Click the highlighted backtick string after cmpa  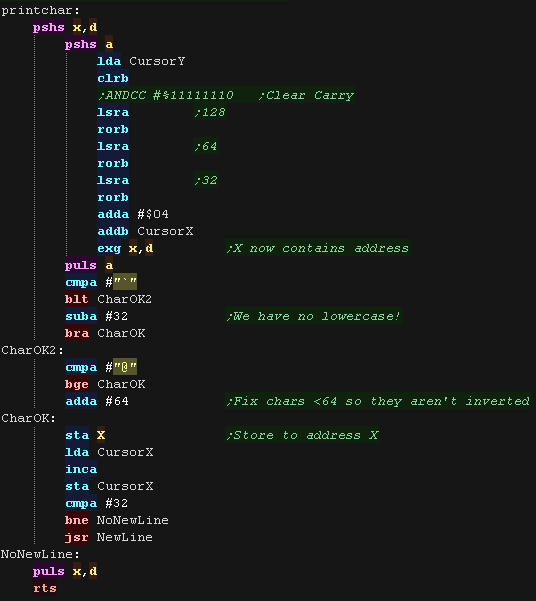pyautogui.click(x=125, y=282)
